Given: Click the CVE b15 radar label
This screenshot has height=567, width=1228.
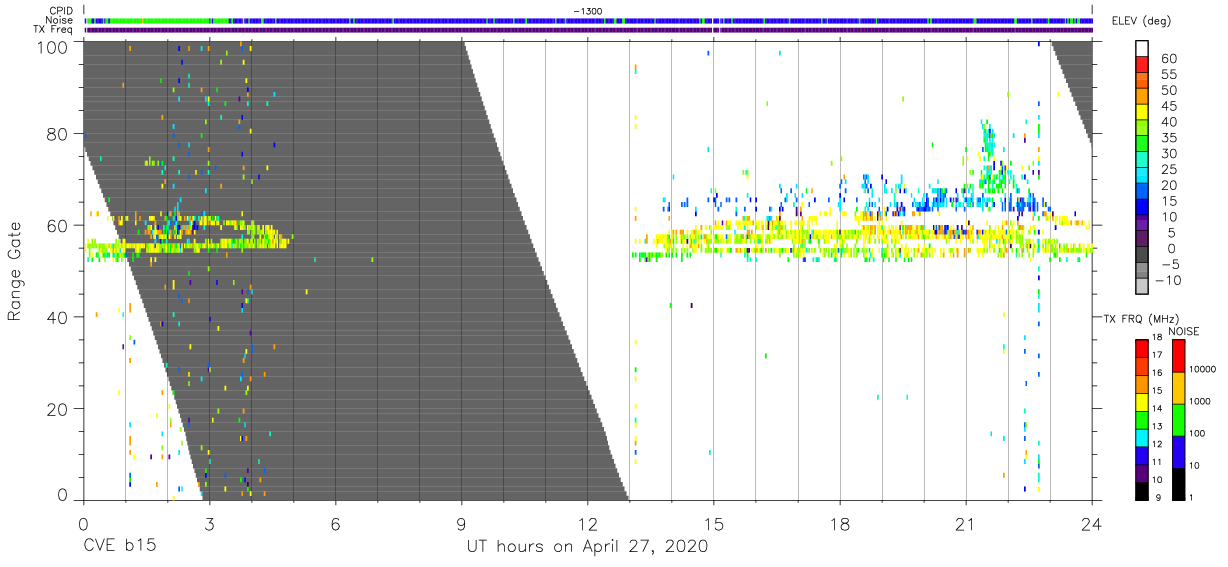Looking at the screenshot, I should (x=119, y=547).
